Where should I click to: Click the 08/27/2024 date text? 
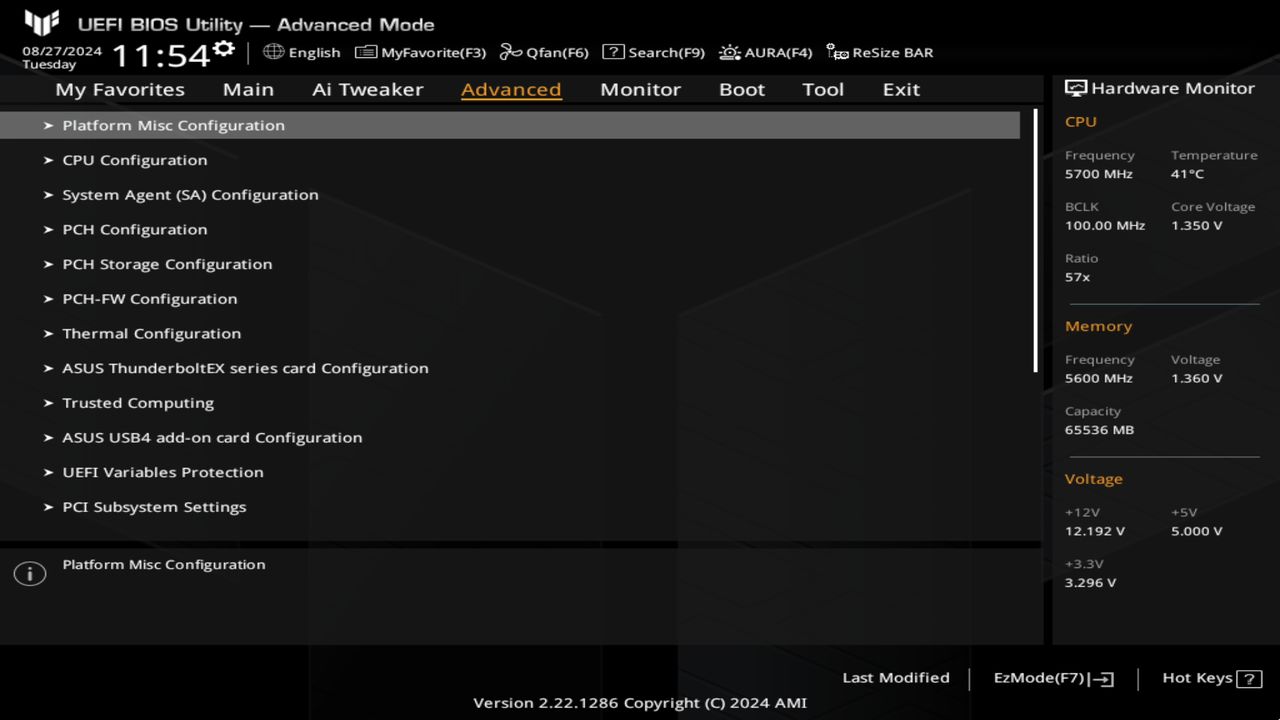point(62,50)
